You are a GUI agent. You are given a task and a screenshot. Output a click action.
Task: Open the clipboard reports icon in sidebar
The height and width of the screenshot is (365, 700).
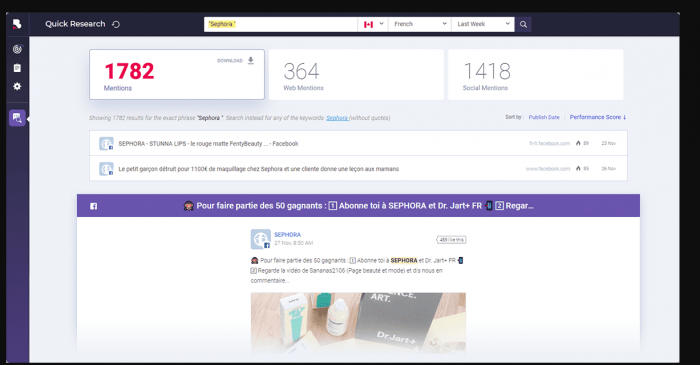tap(17, 68)
